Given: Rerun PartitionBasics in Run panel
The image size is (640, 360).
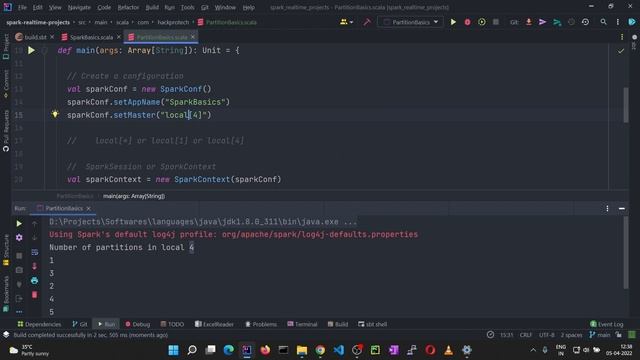Looking at the screenshot, I should click(19, 224).
